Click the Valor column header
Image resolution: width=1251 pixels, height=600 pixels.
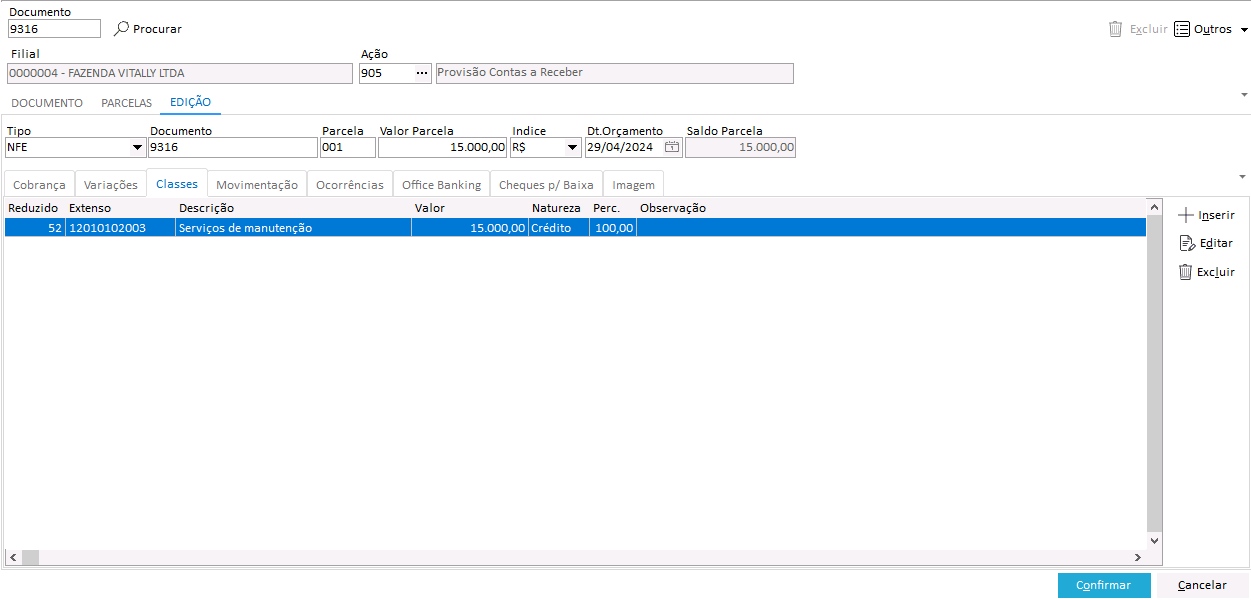tap(469, 208)
